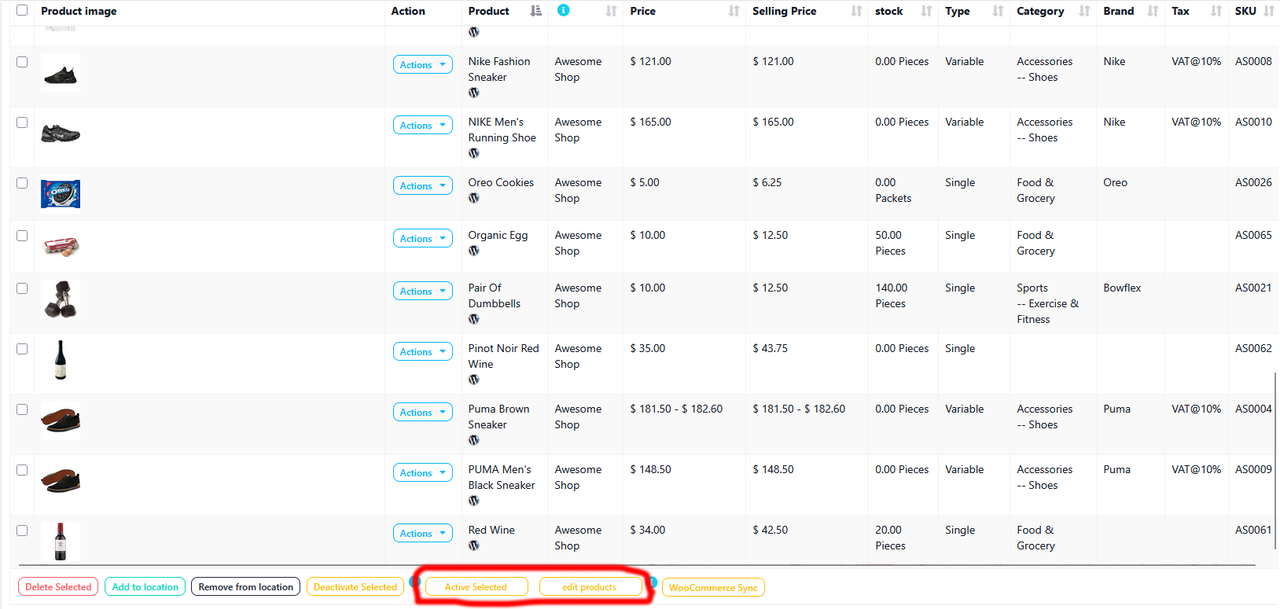Click WordPress icon under Oreo Cookies
The width and height of the screenshot is (1280, 609).
(x=474, y=198)
